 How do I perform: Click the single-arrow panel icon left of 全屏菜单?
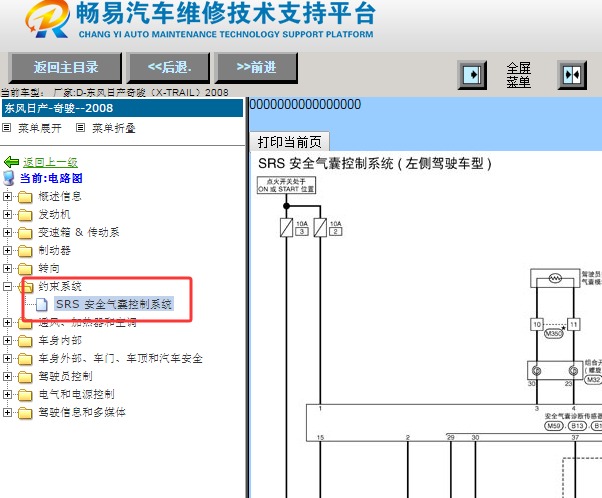(x=472, y=74)
